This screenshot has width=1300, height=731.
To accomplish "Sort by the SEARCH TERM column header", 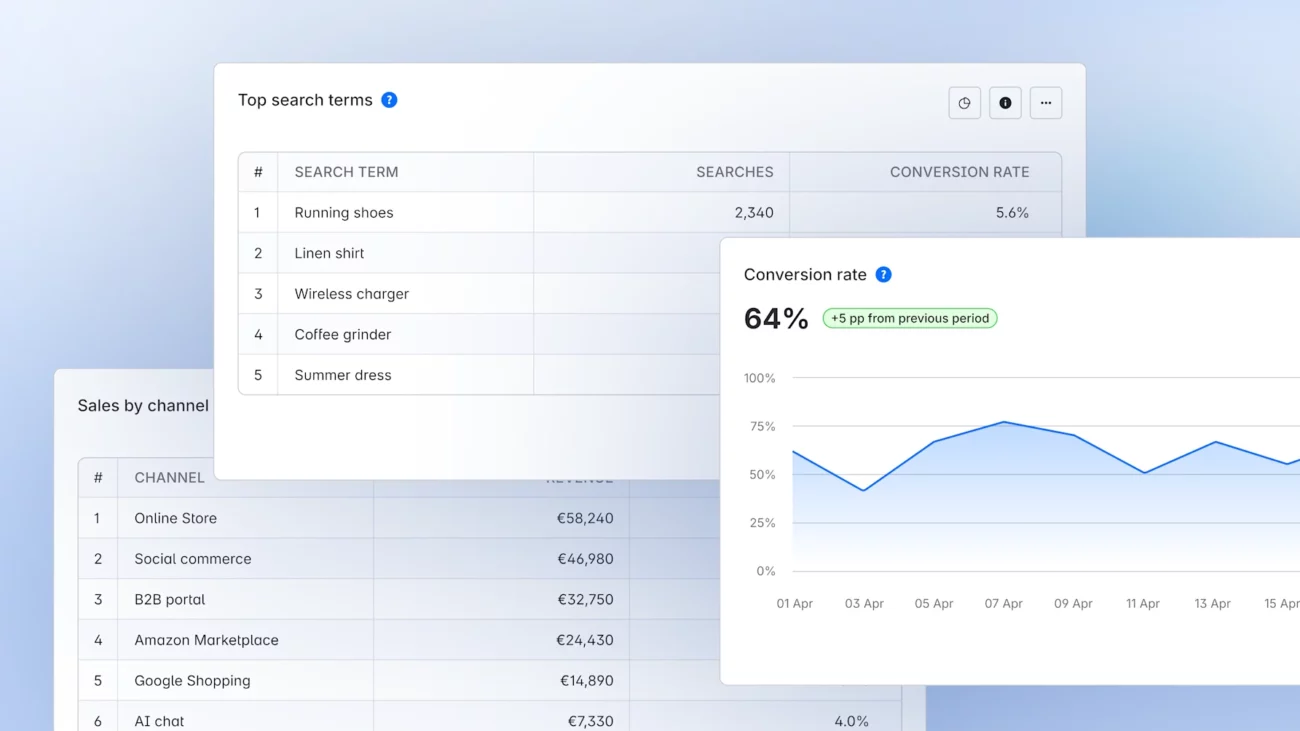I will [346, 172].
